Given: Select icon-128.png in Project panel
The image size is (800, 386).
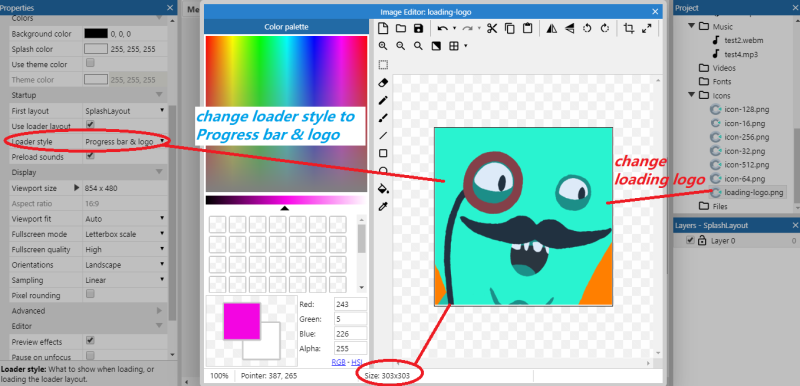Looking at the screenshot, I should click(747, 109).
